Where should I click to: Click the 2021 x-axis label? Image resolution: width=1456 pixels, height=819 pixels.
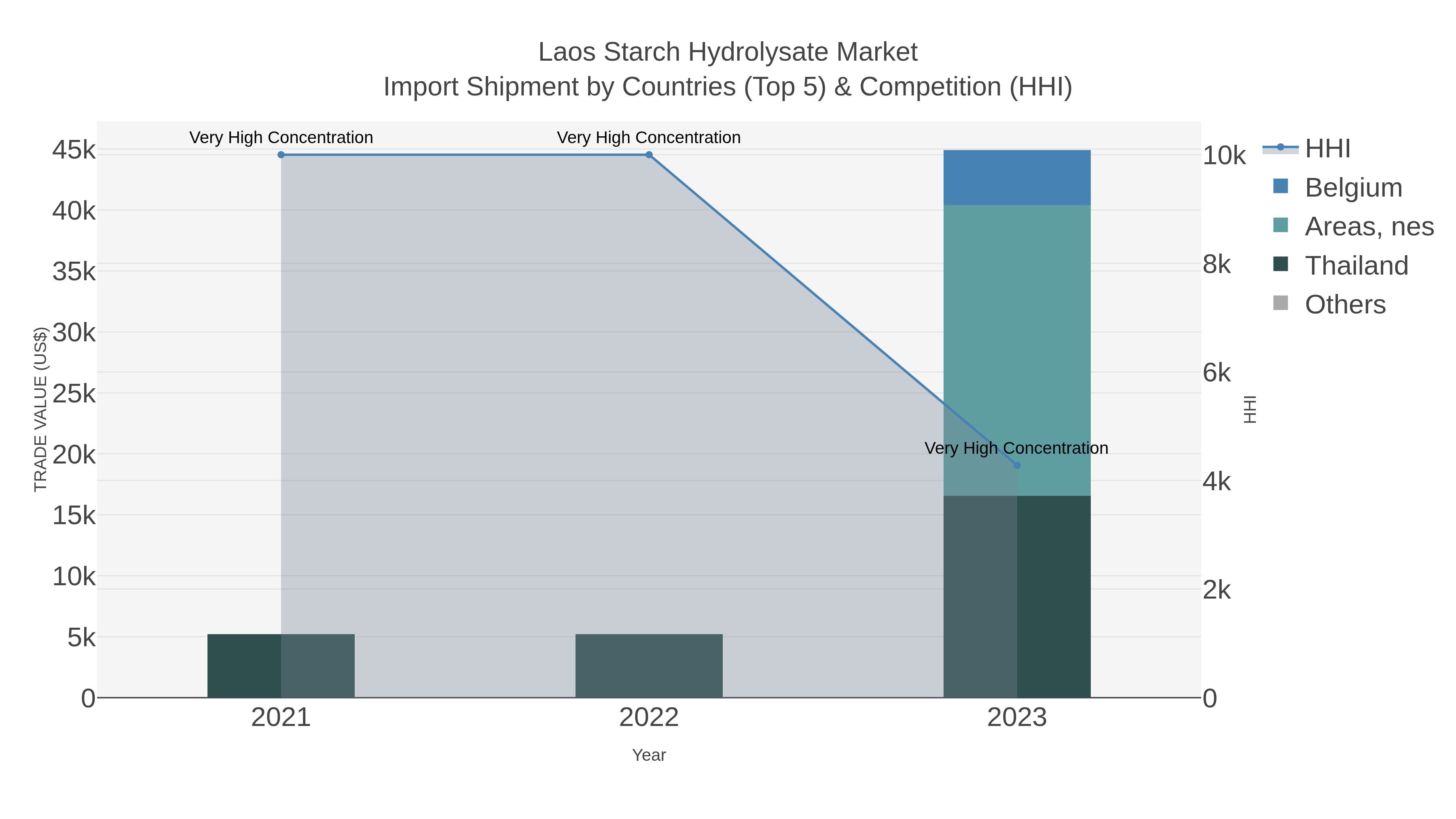[281, 718]
